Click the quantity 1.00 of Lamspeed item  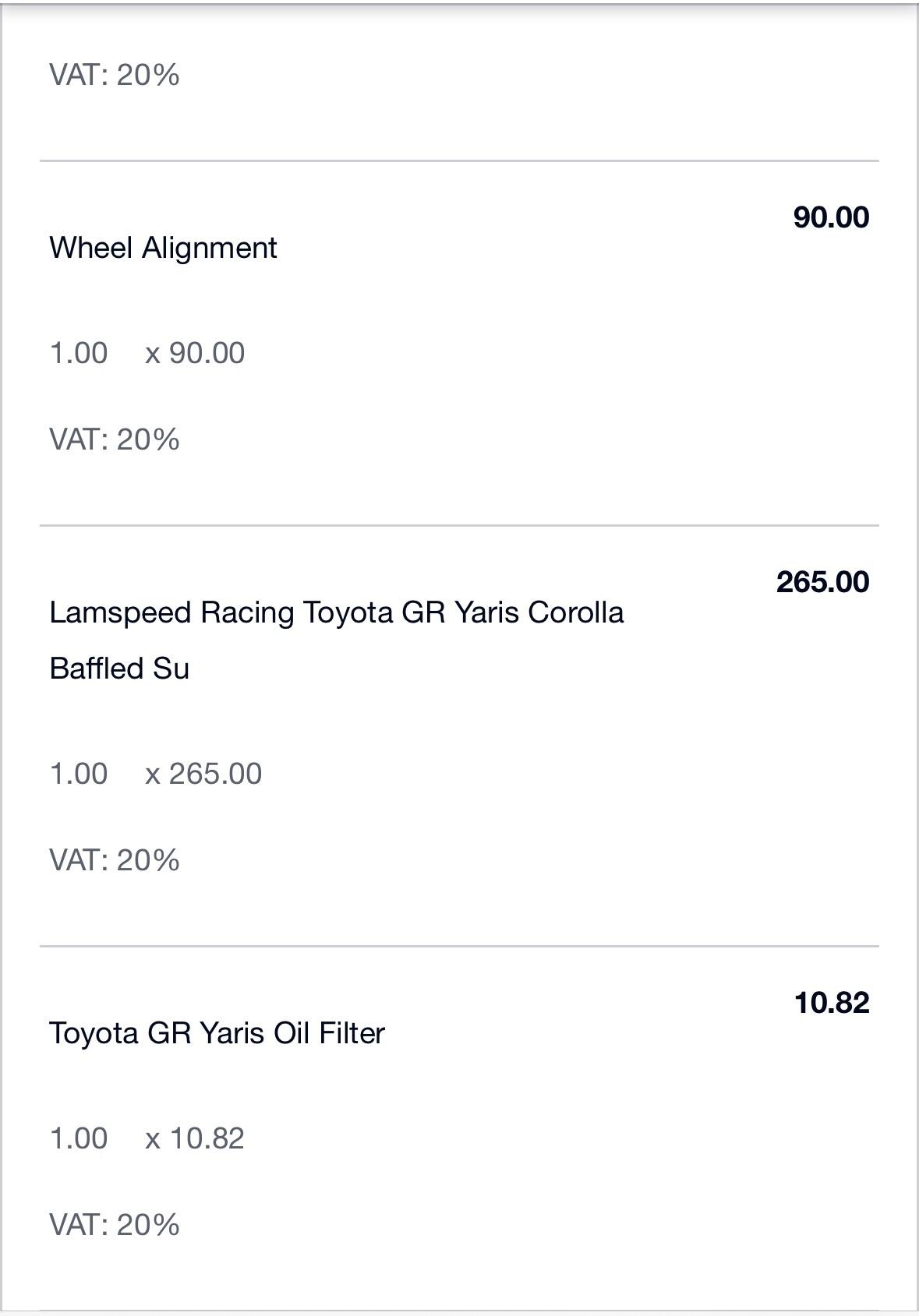pos(79,774)
